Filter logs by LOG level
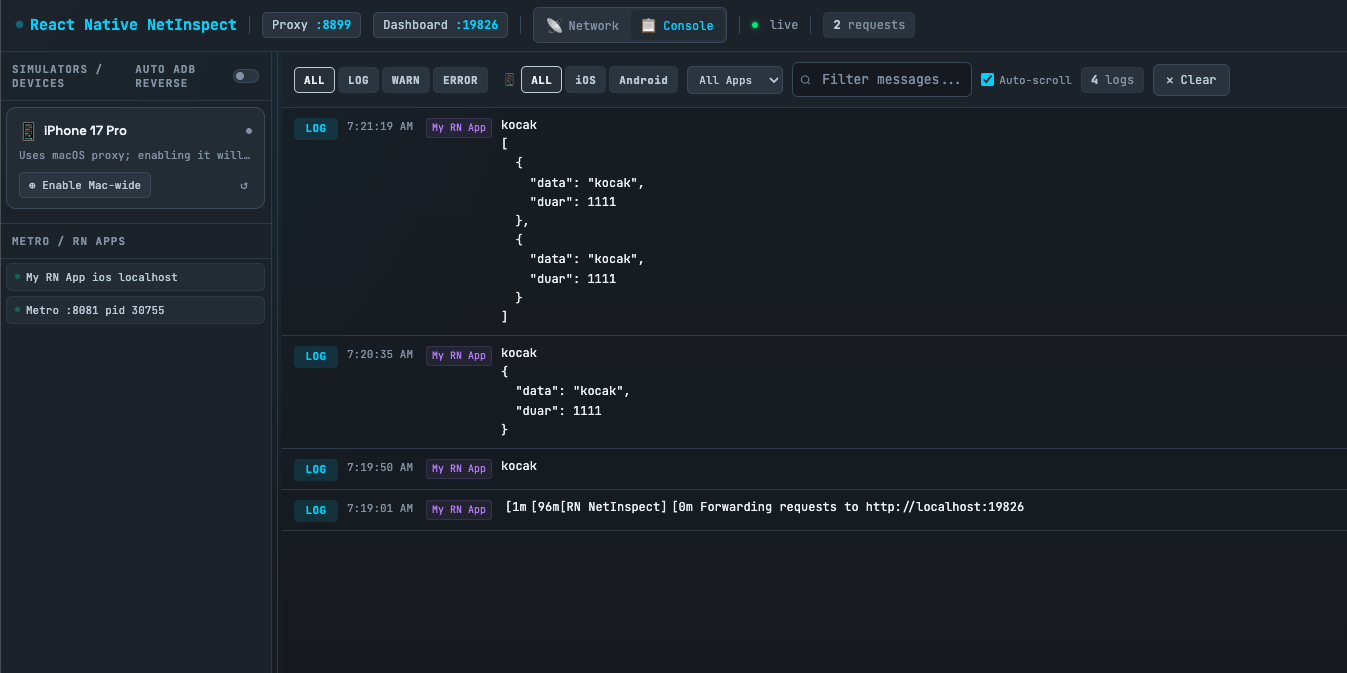Screen dimensions: 1347x673 pyautogui.click(x=358, y=80)
